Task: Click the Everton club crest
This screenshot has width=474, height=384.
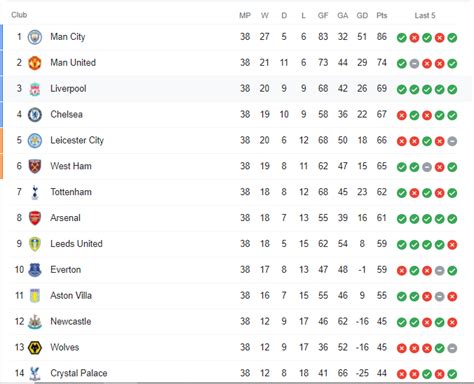Action: tap(35, 270)
